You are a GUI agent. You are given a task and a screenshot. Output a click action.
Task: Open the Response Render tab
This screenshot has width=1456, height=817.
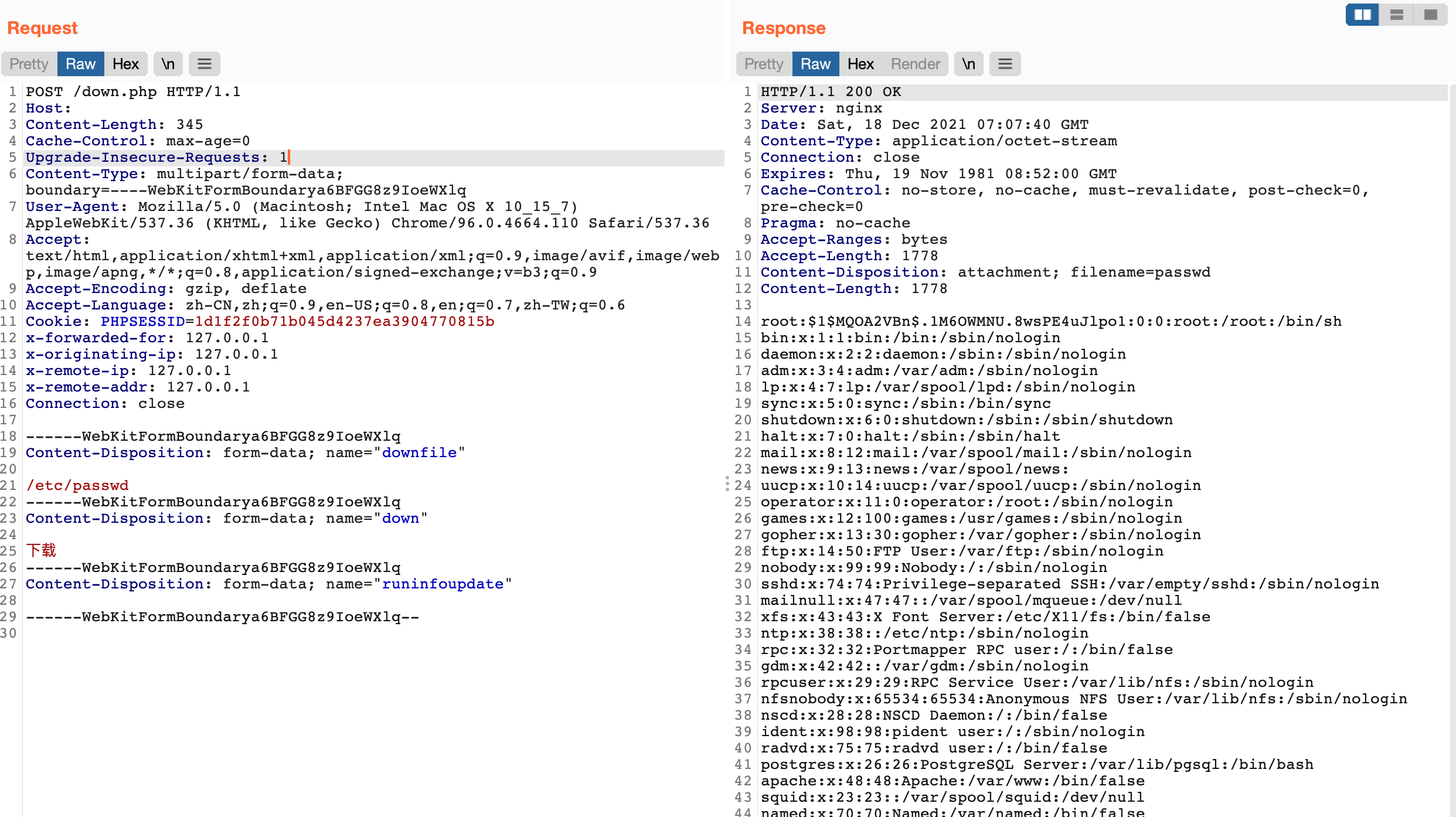coord(915,64)
